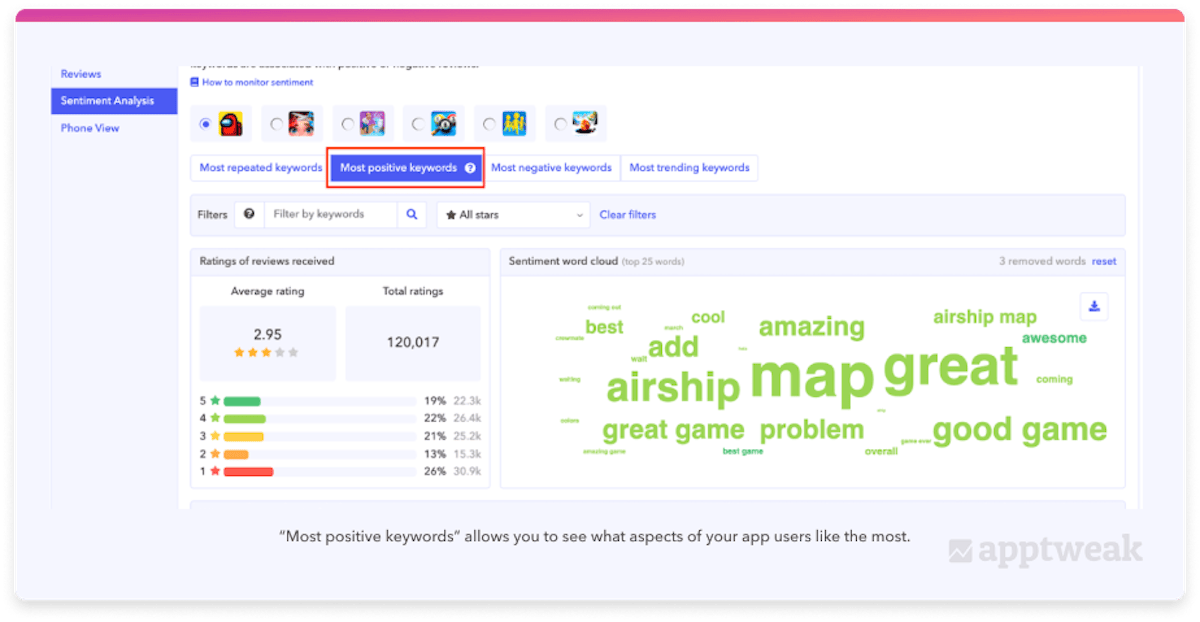Select the radio button for the last app
1200x622 pixels.
coord(560,124)
